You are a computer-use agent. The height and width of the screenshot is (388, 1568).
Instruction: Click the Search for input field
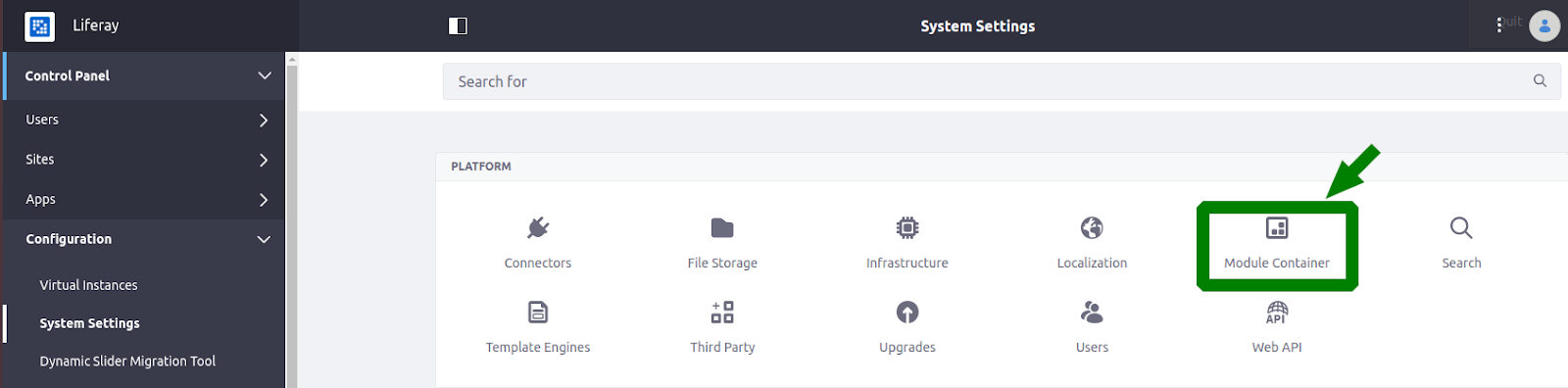point(1002,81)
